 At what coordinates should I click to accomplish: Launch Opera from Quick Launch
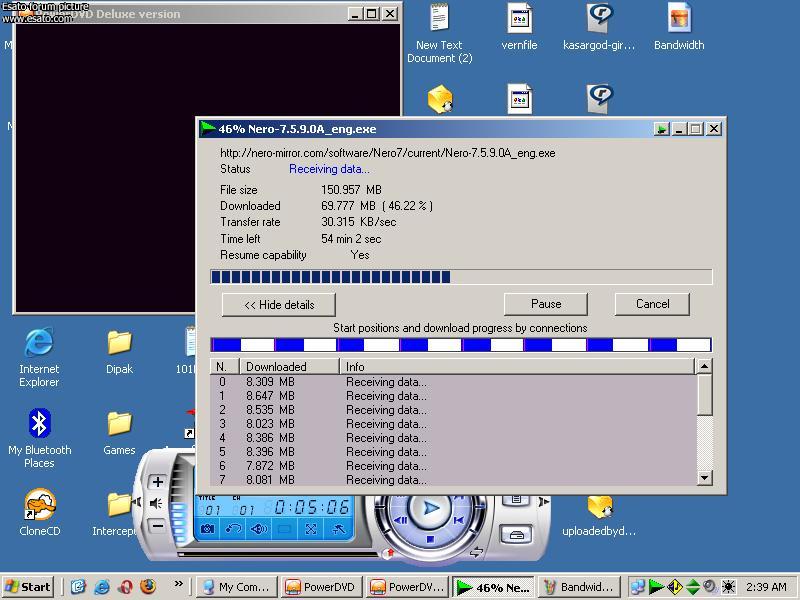coord(126,587)
